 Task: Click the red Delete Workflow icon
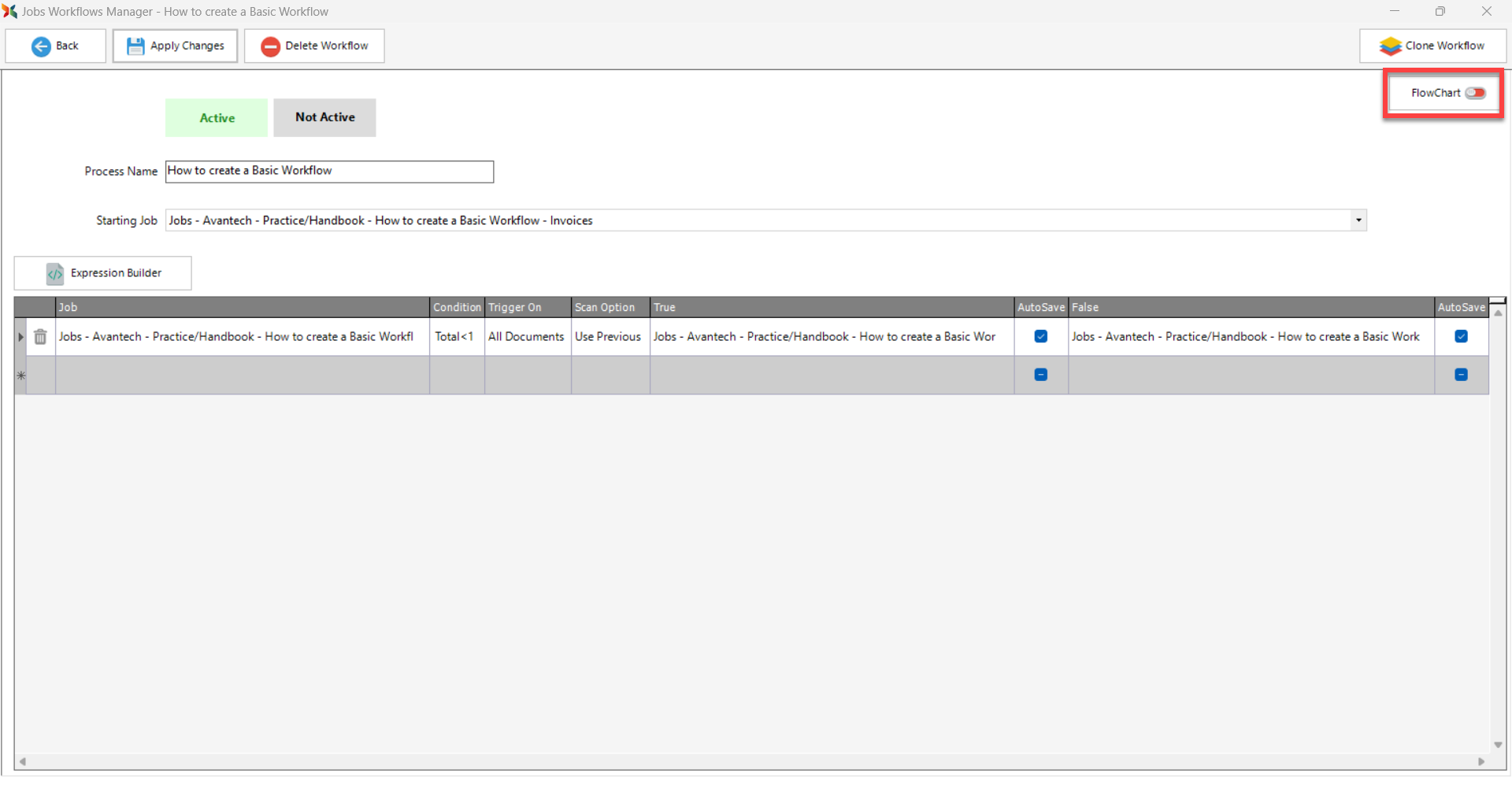pos(270,46)
